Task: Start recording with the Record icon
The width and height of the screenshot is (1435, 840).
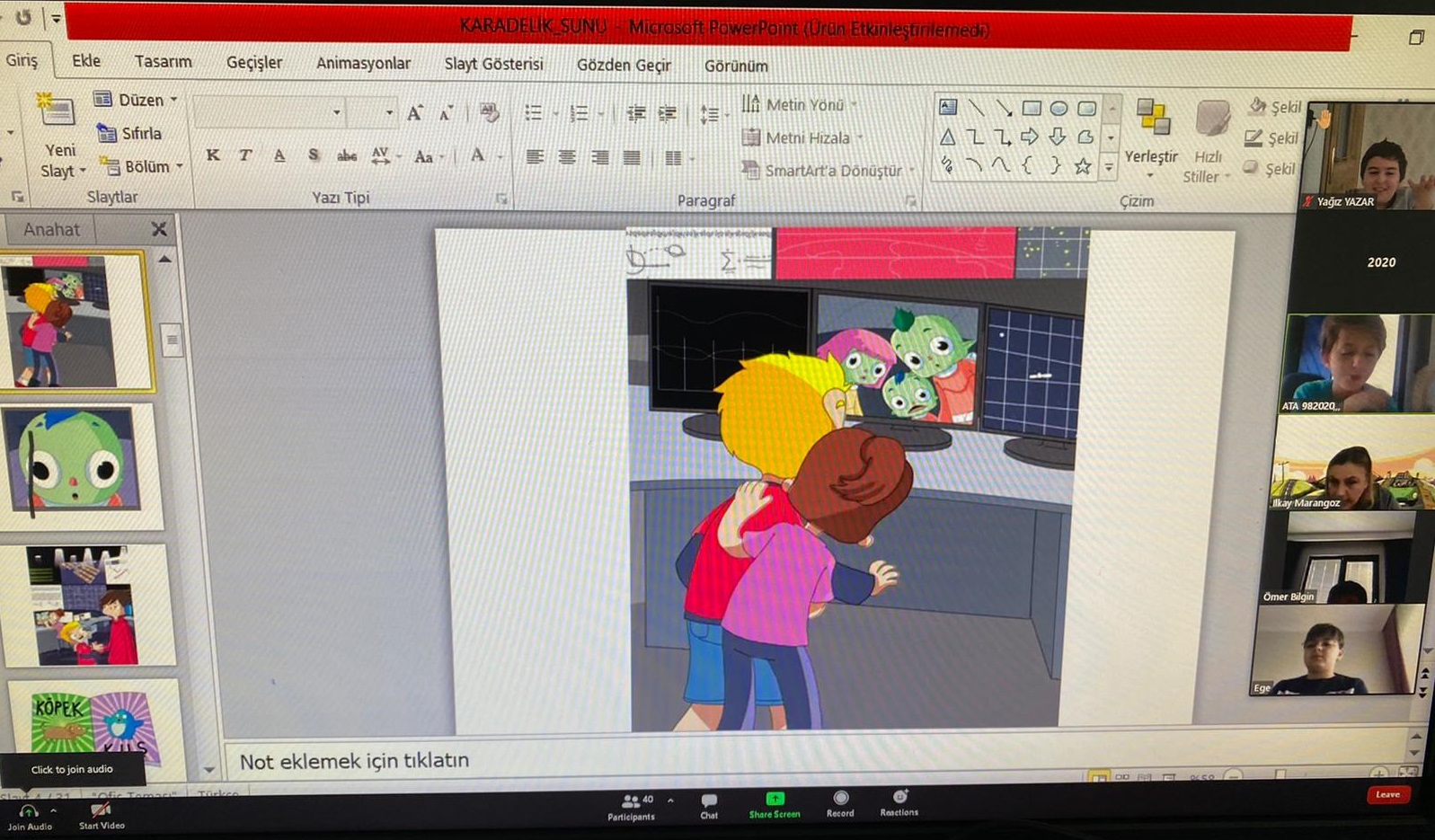Action: click(840, 804)
